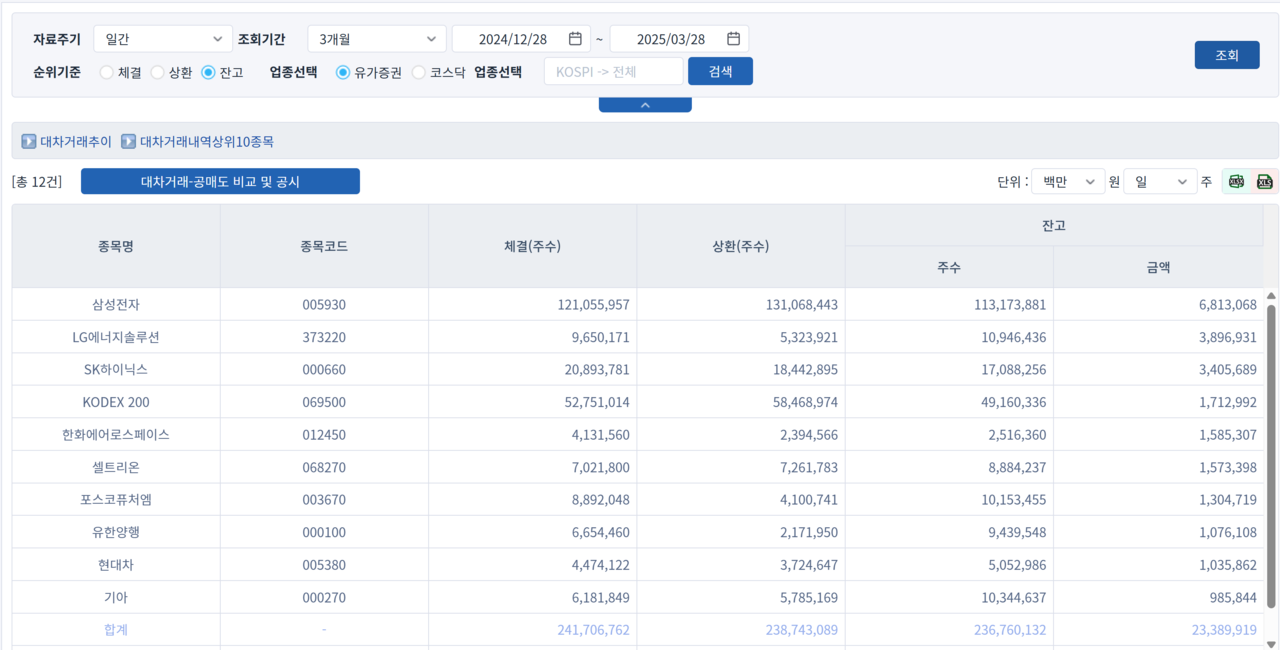Collapse the search filter panel
The image size is (1280, 650).
click(645, 104)
